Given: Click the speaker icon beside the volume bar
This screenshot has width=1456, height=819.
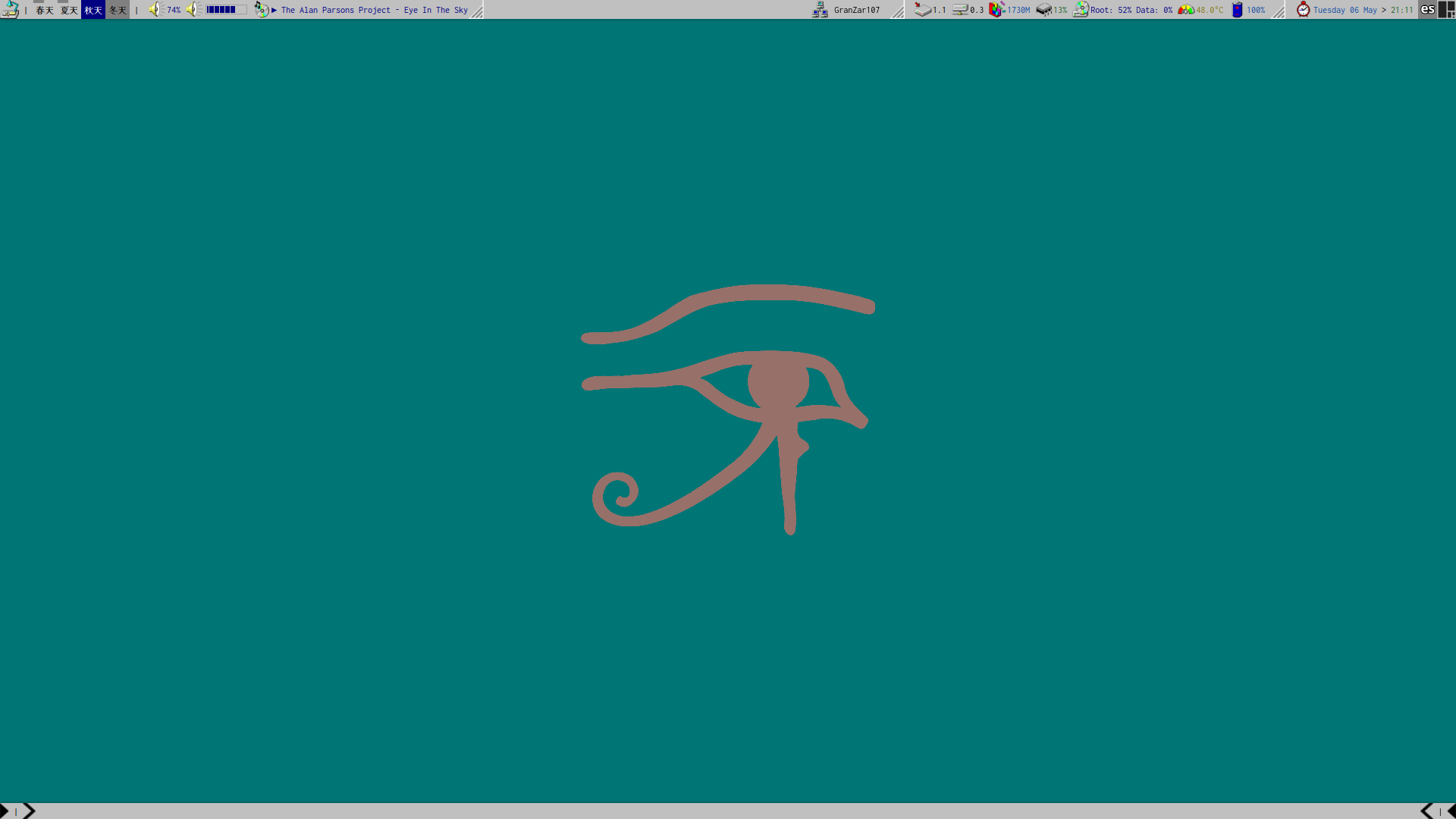Looking at the screenshot, I should click(193, 10).
